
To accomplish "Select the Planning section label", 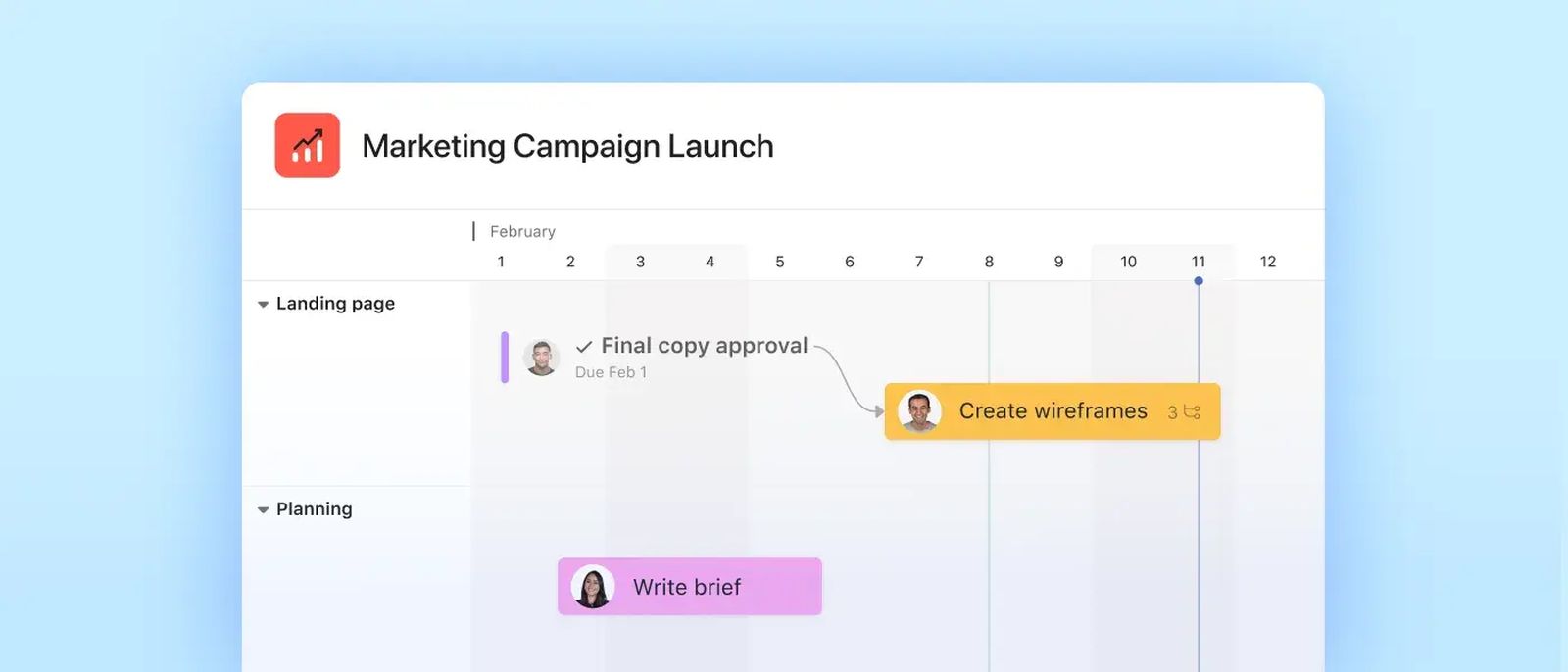I will click(x=314, y=509).
